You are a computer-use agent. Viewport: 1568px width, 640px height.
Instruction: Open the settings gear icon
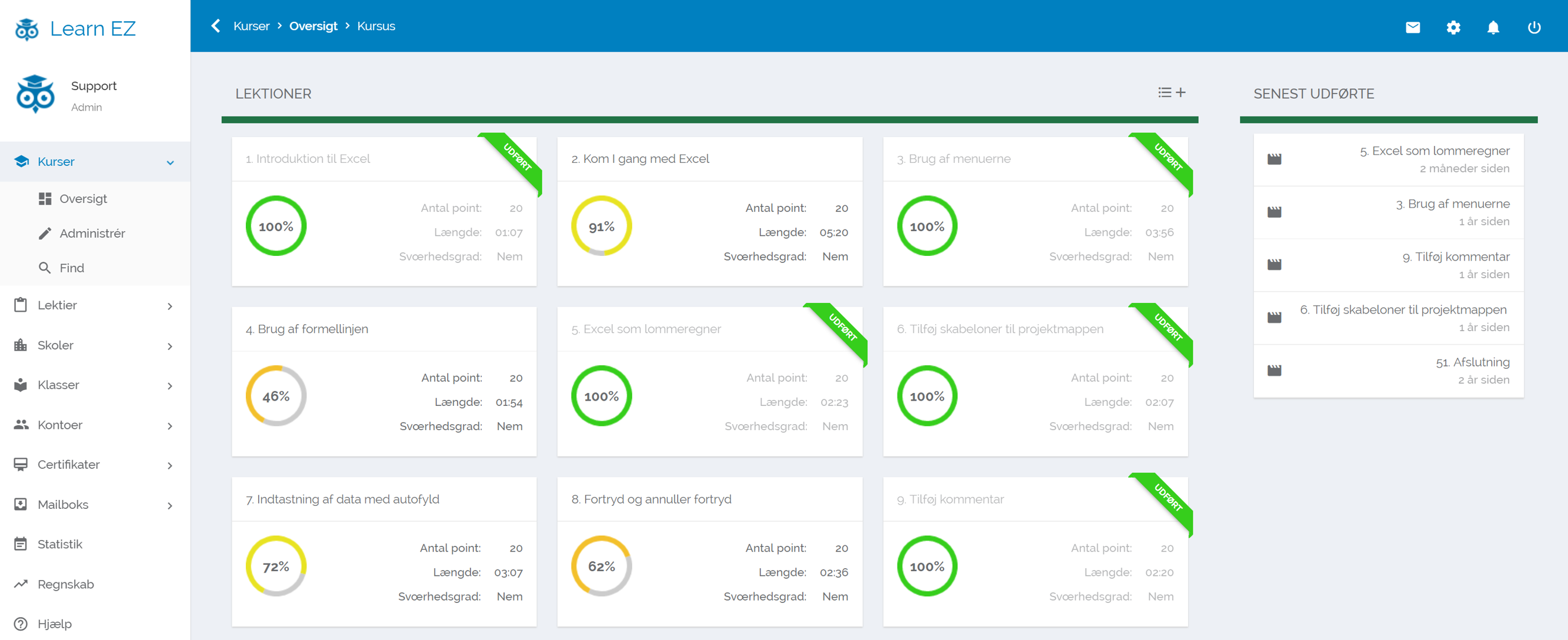[1453, 28]
